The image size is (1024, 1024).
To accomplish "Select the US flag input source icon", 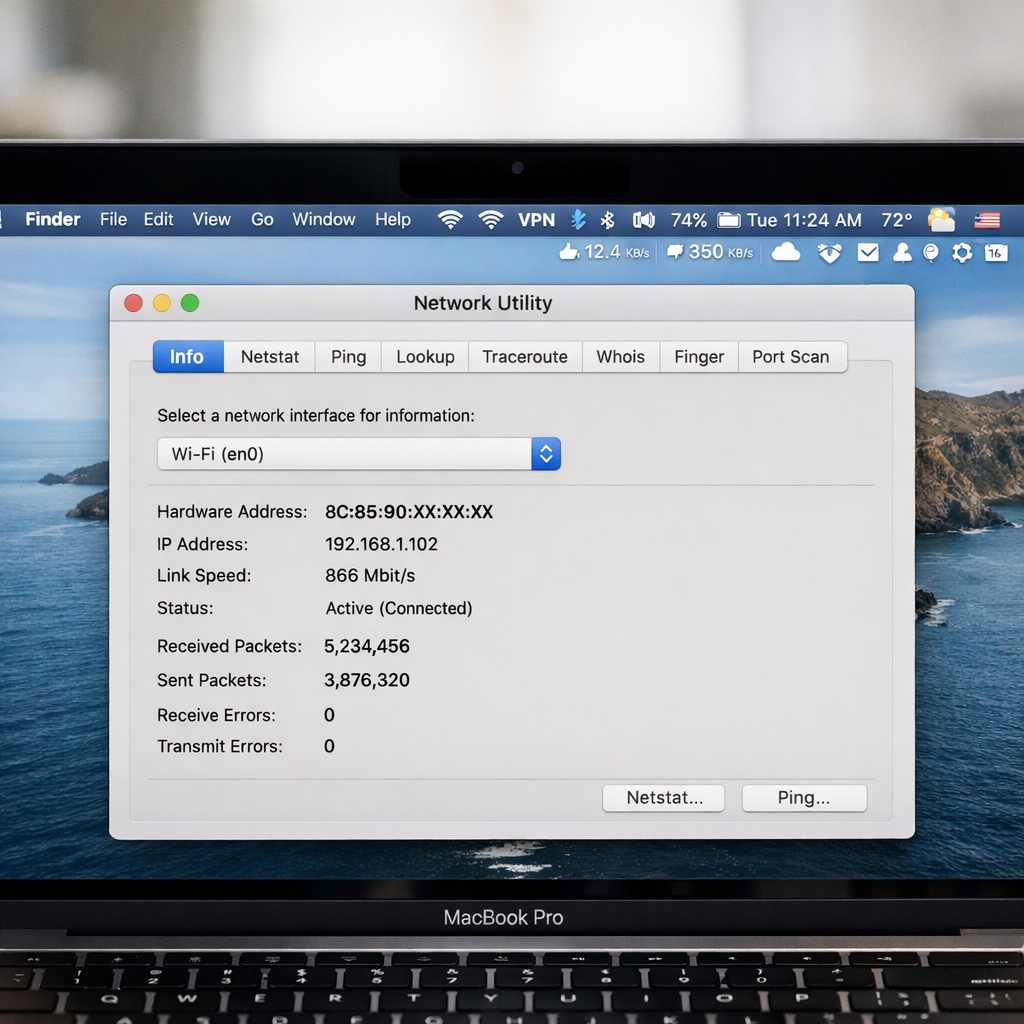I will click(988, 219).
